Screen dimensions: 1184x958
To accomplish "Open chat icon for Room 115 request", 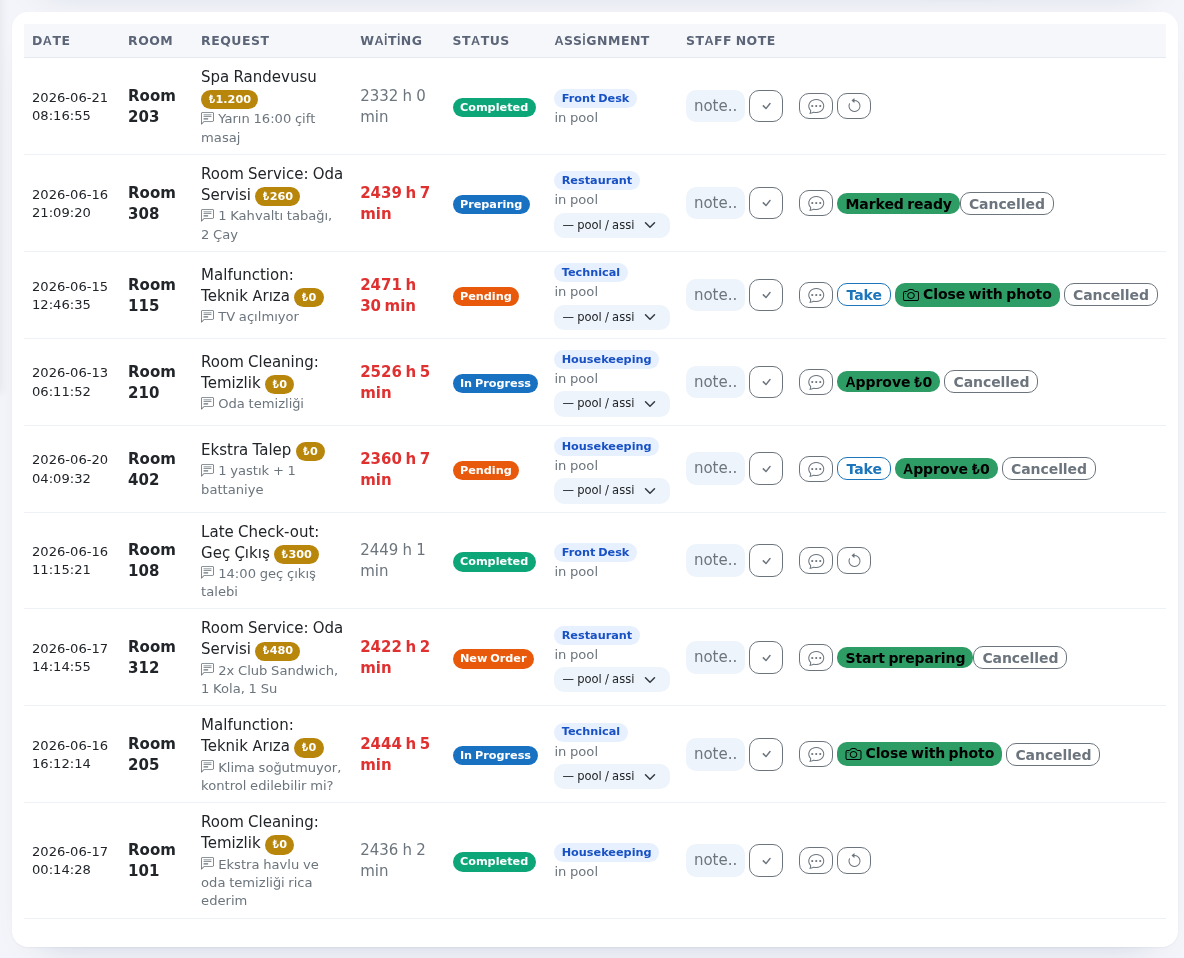I will point(816,295).
